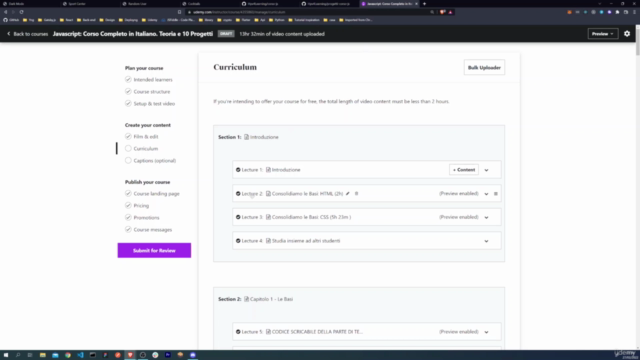Click the 13hr 32min of video content text
Screen dimensions: 640x360
282,34
